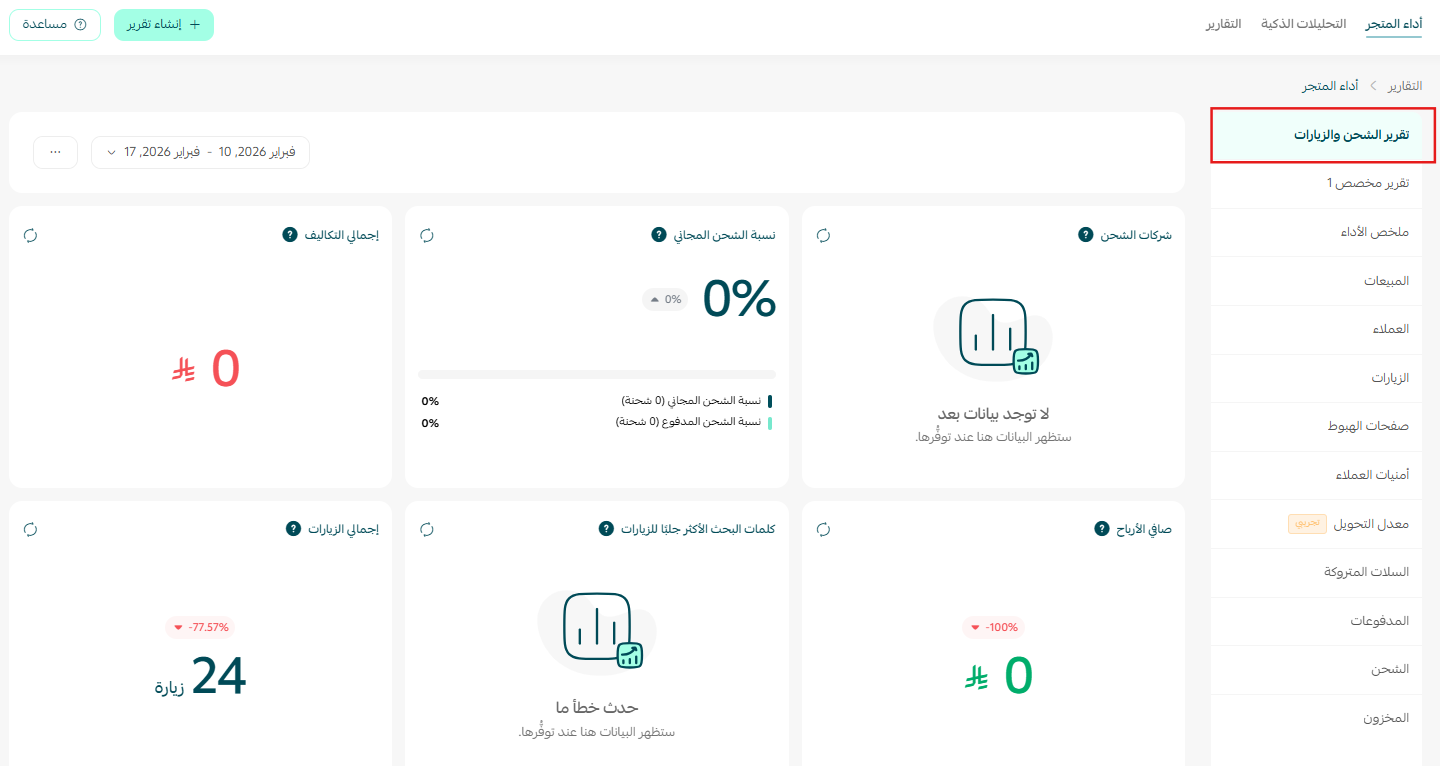Open the مساعدة help button
Screen dimensions: 1440x766
click(55, 24)
